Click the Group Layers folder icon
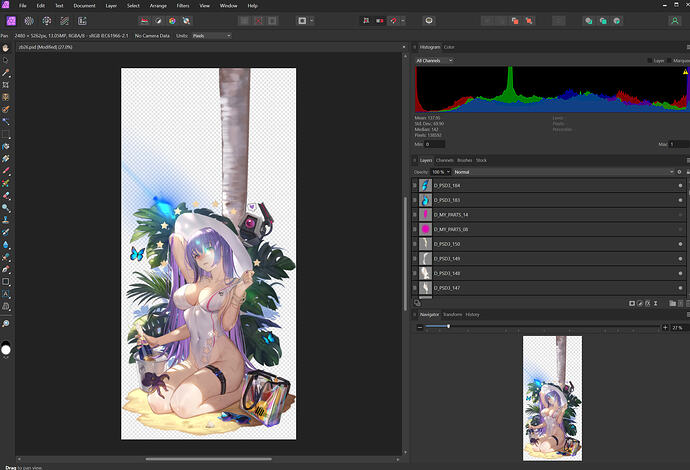 (x=672, y=303)
